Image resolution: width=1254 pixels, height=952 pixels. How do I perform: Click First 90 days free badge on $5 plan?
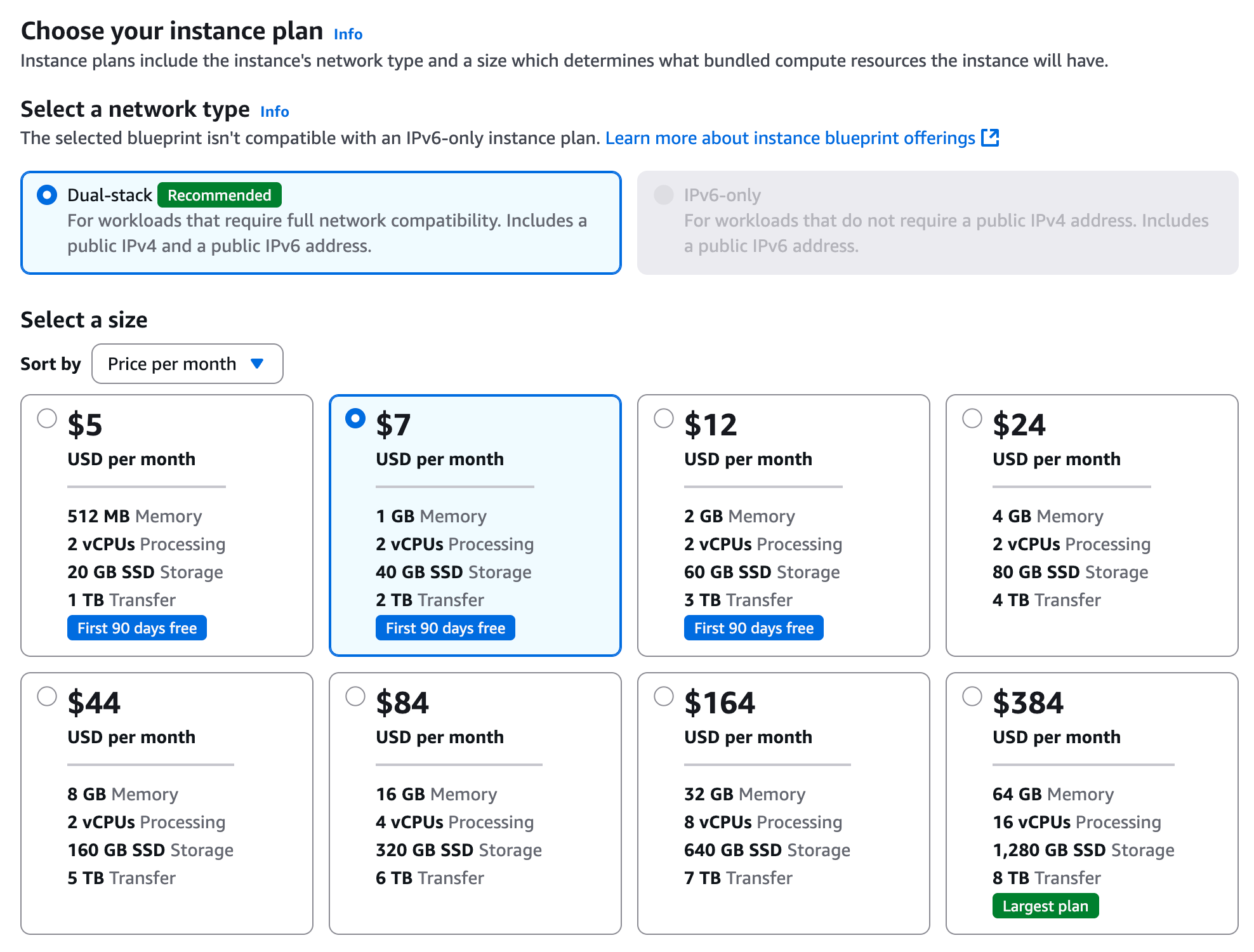click(x=137, y=628)
